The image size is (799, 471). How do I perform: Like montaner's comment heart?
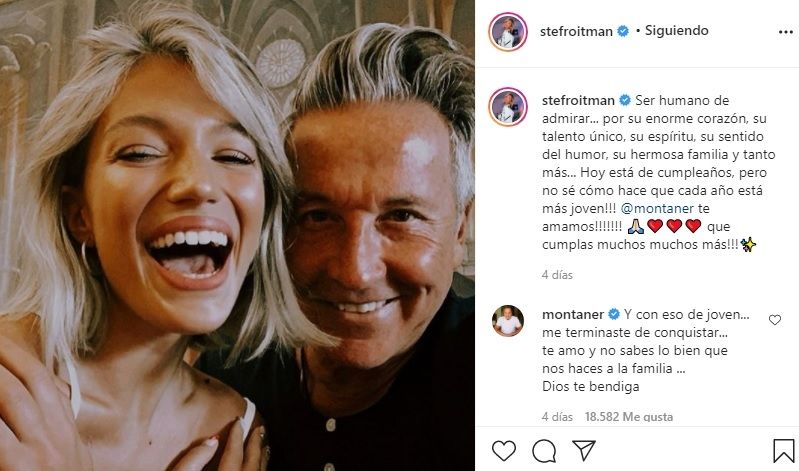(x=775, y=320)
